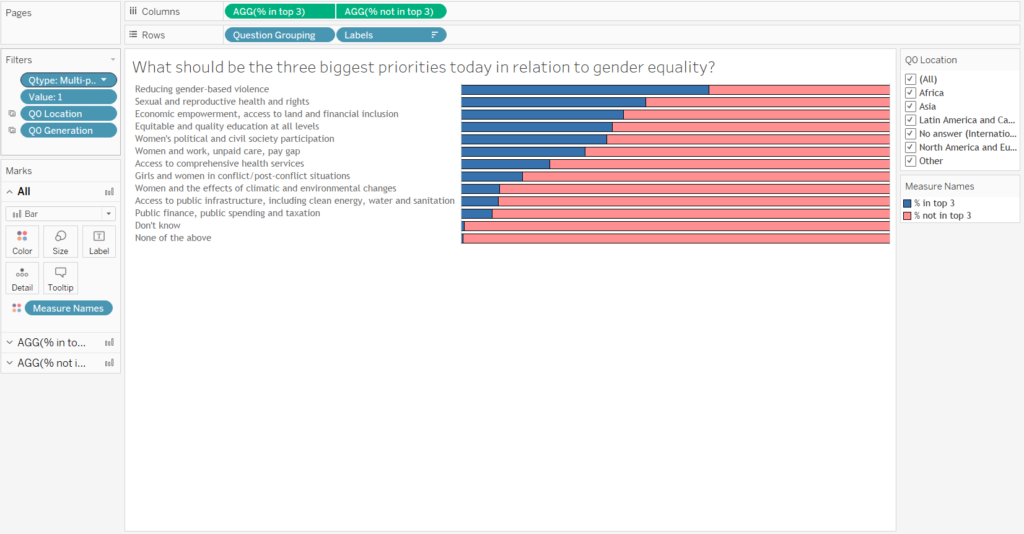Open the Size marks card
The image size is (1024, 534).
(x=61, y=240)
